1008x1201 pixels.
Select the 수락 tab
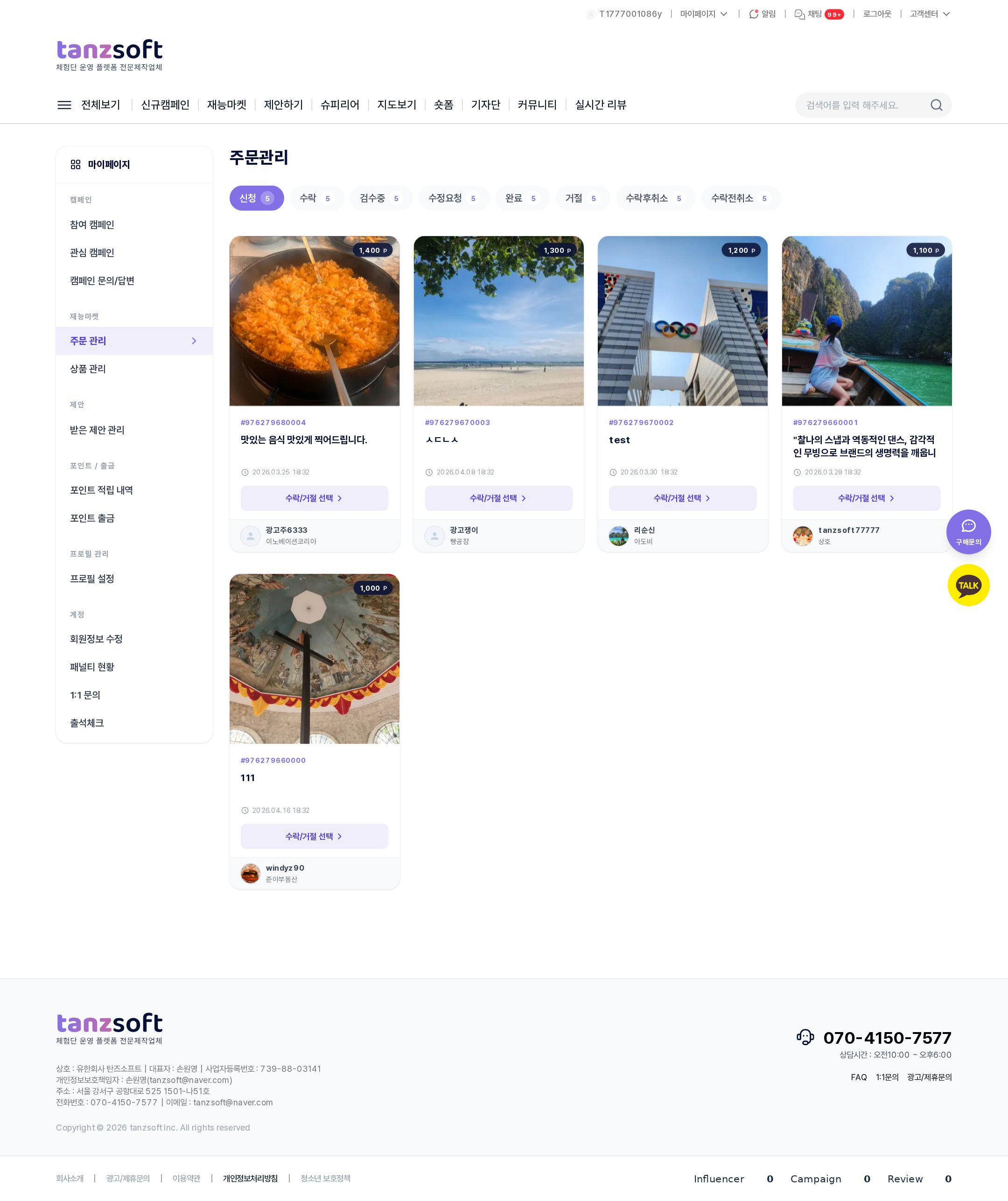316,198
